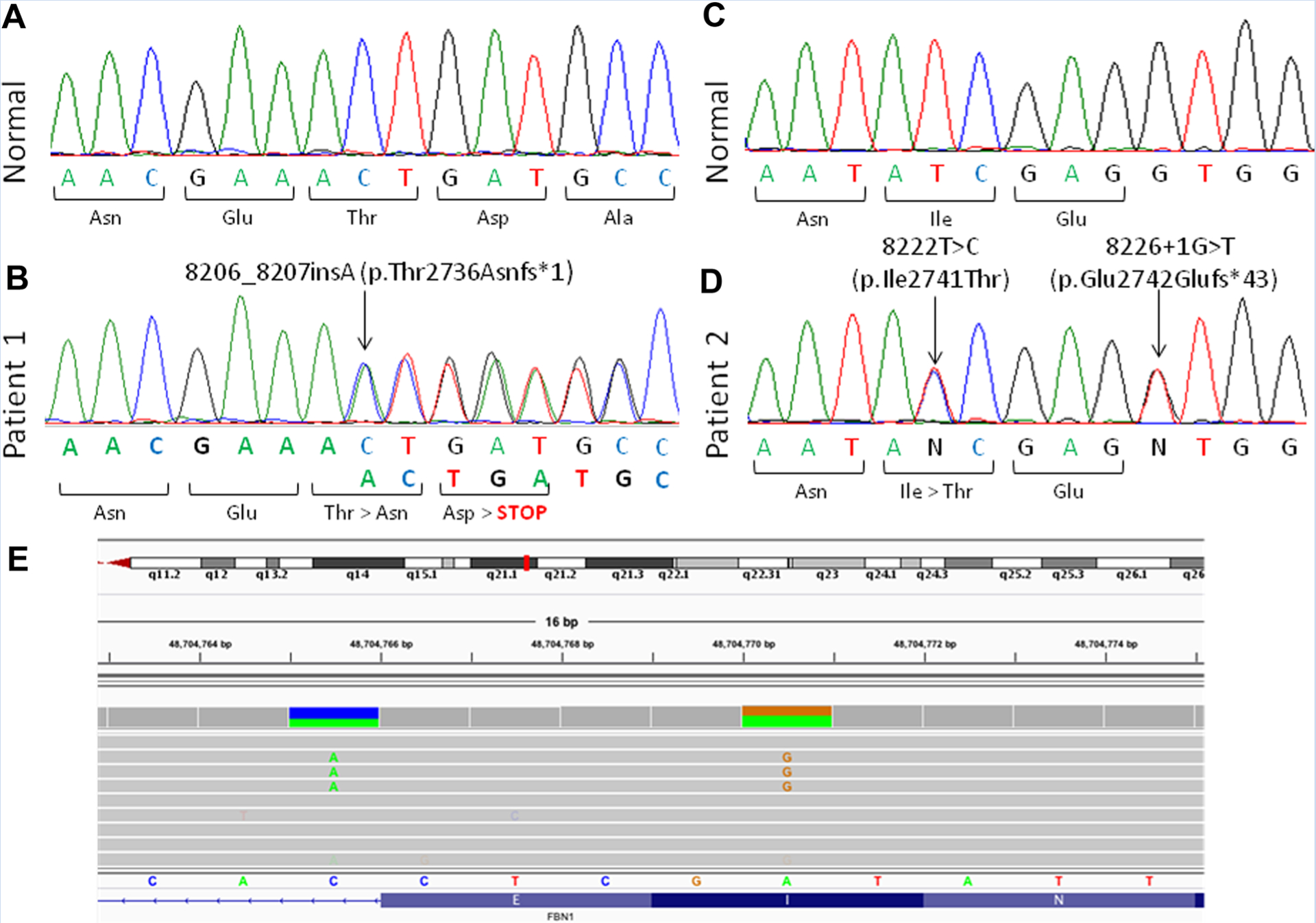Click the 48,704,766 bp ruler position
Screen dimensions: 1316x923
point(381,644)
